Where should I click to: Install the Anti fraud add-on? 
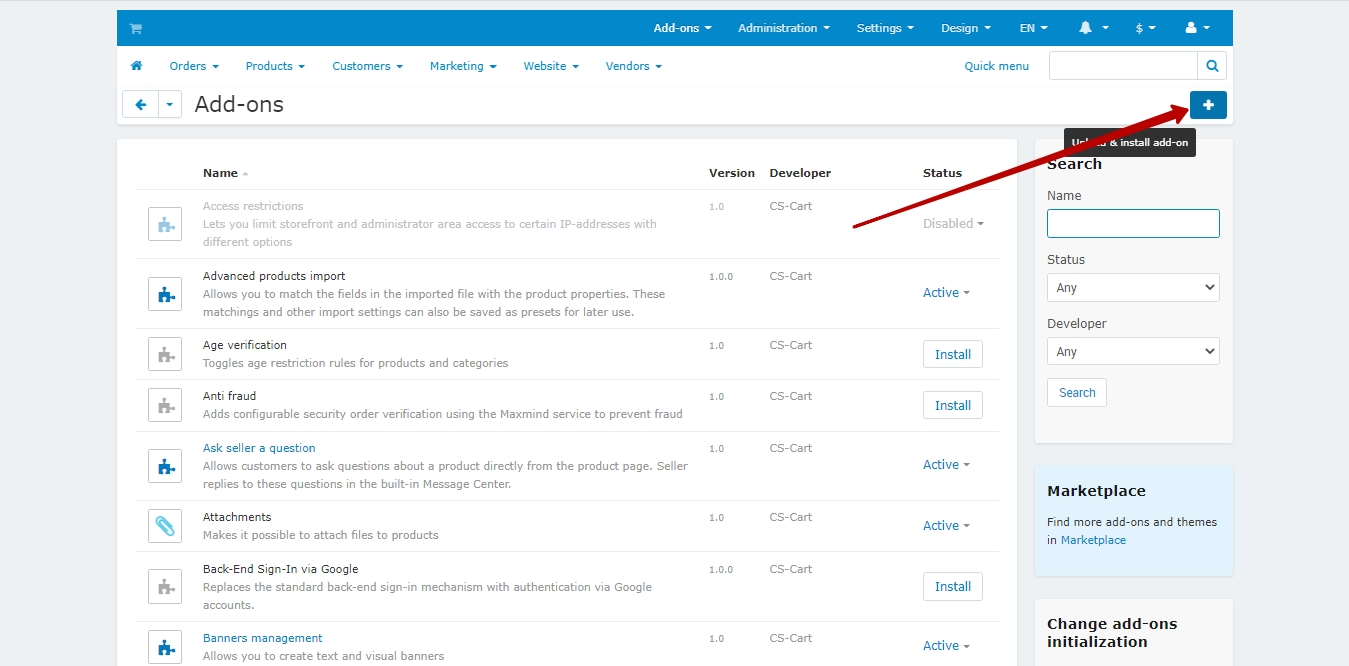953,405
